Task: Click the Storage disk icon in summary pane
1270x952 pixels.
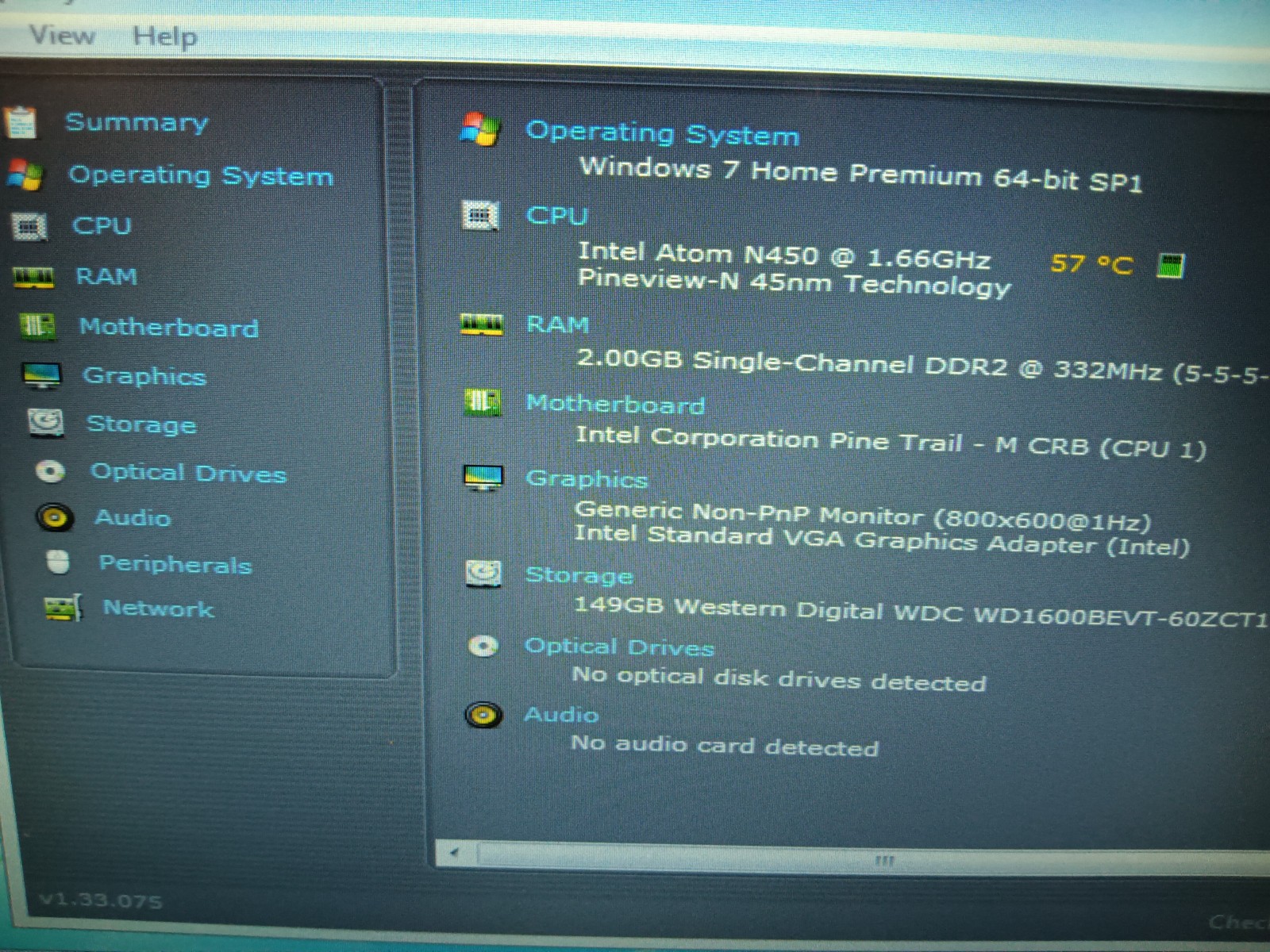Action: tap(483, 573)
